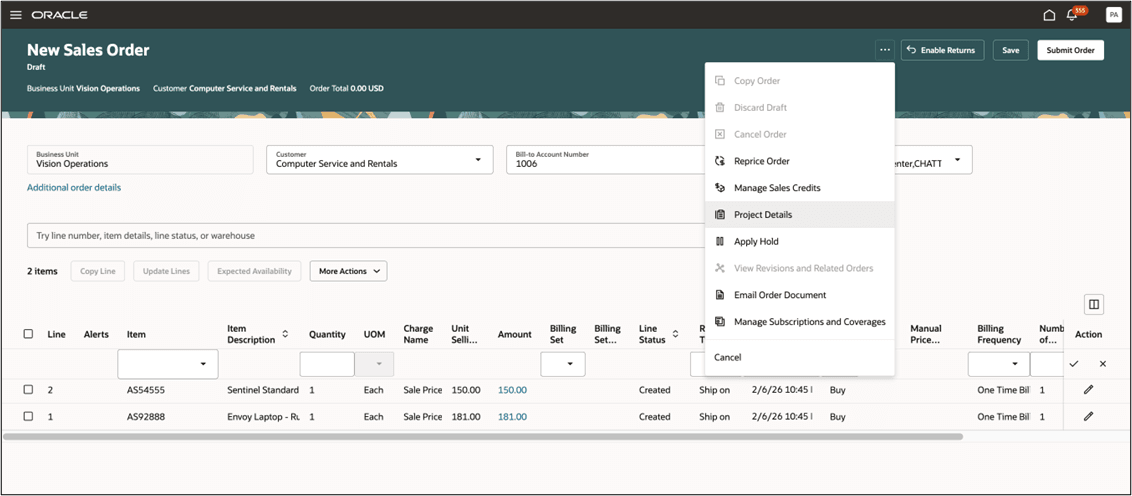Image resolution: width=1132 pixels, height=496 pixels.
Task: Confirm filter row with the checkmark icon
Action: click(1074, 364)
